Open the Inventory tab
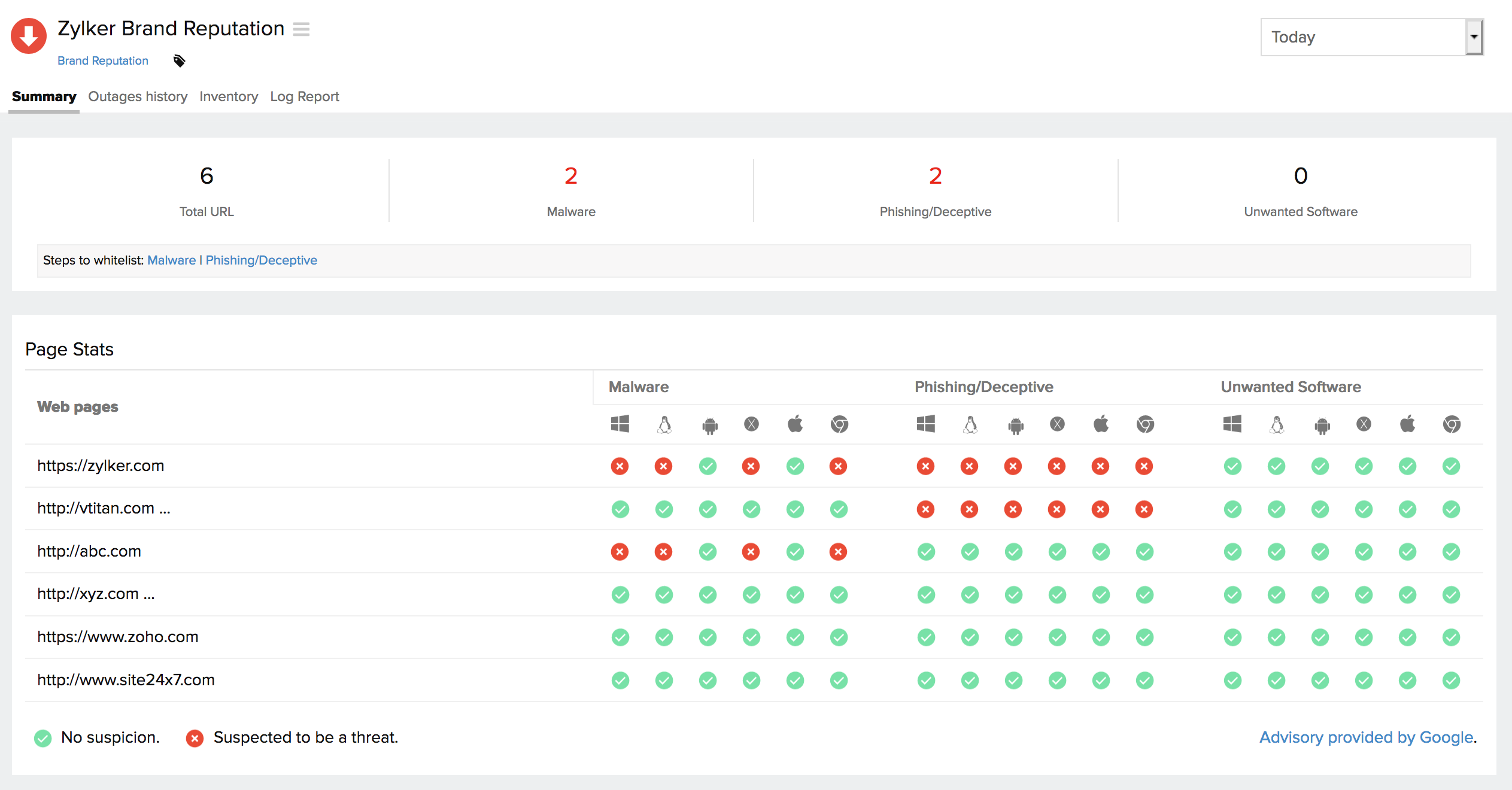Viewport: 1512px width, 790px height. [229, 96]
